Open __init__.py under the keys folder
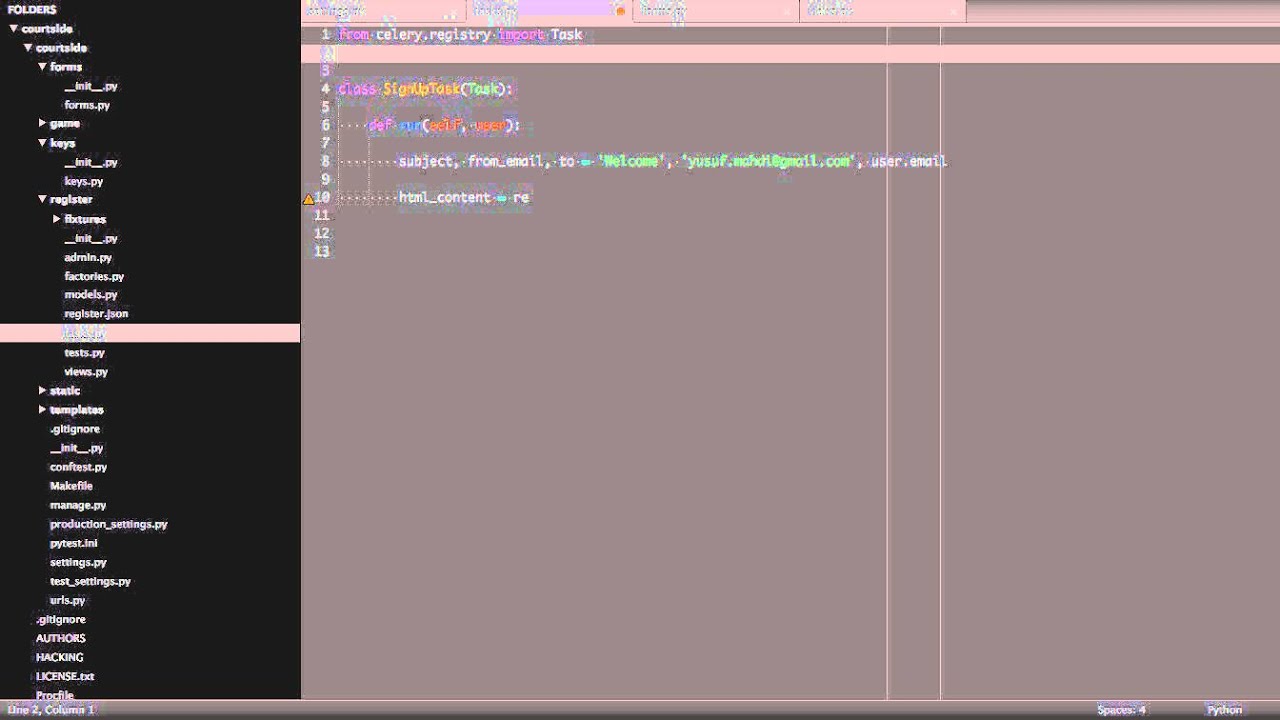Screen dimensions: 1280x720 (91, 162)
